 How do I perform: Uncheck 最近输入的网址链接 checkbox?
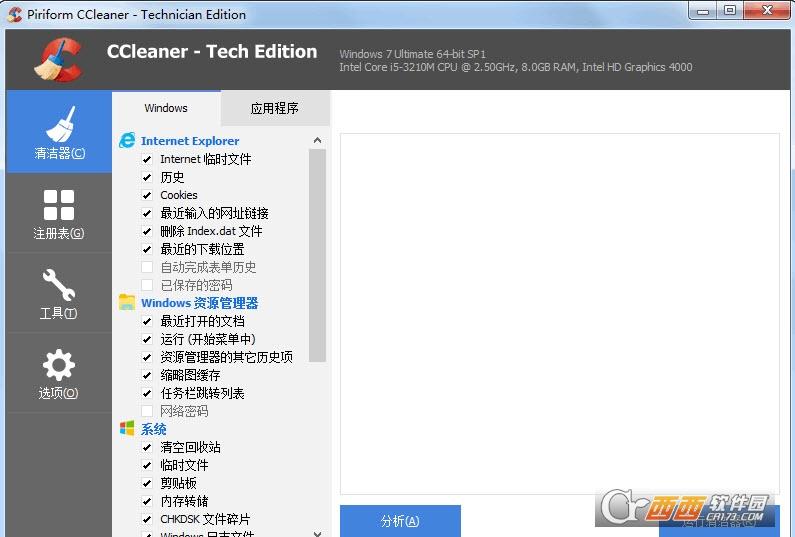click(147, 213)
